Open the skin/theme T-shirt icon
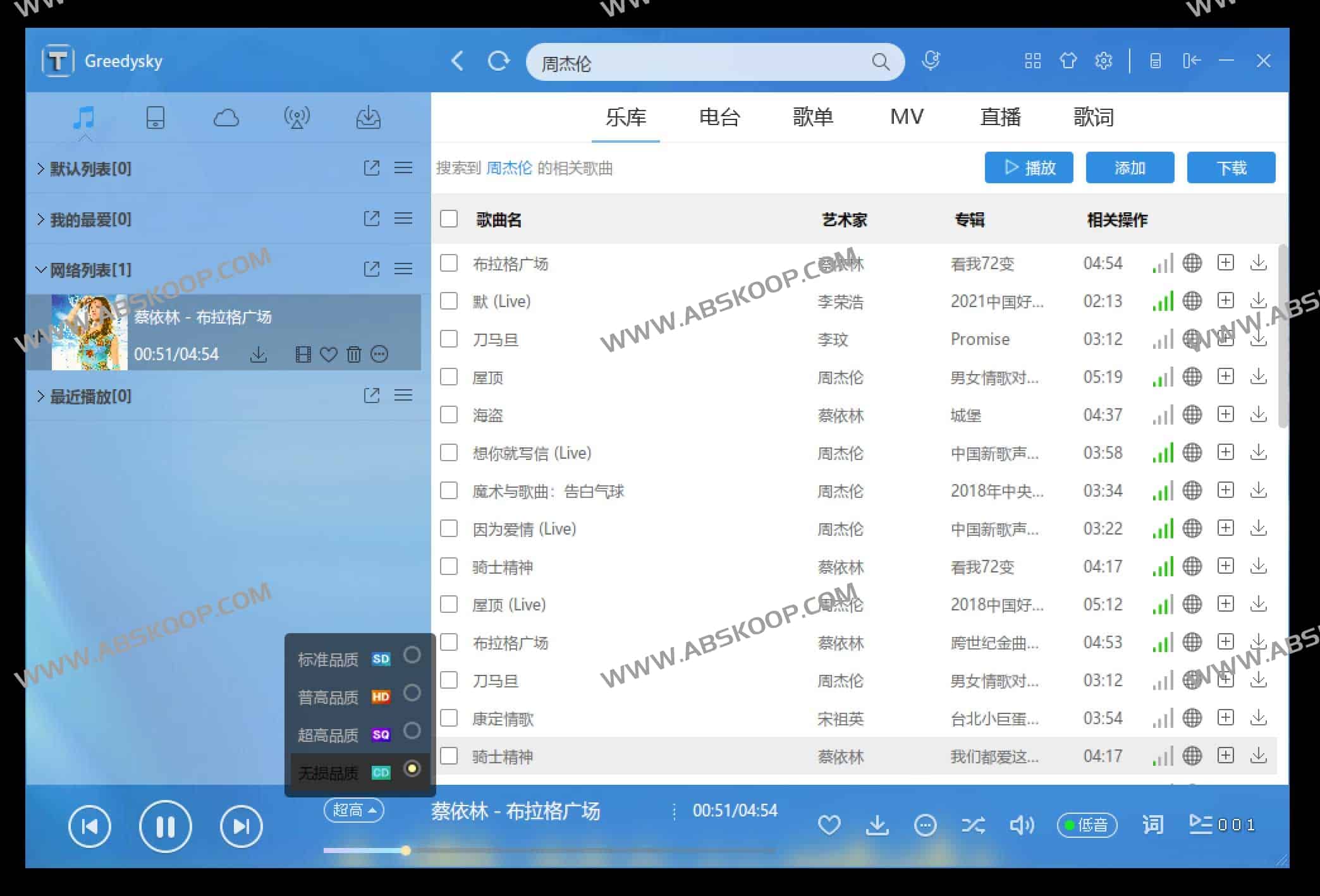This screenshot has width=1320, height=896. coord(1068,61)
